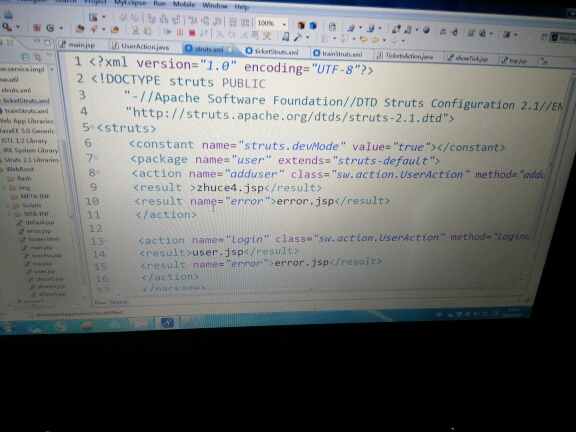The width and height of the screenshot is (576, 432).
Task: Click the lock icon beside zoom field
Action: 332,26
